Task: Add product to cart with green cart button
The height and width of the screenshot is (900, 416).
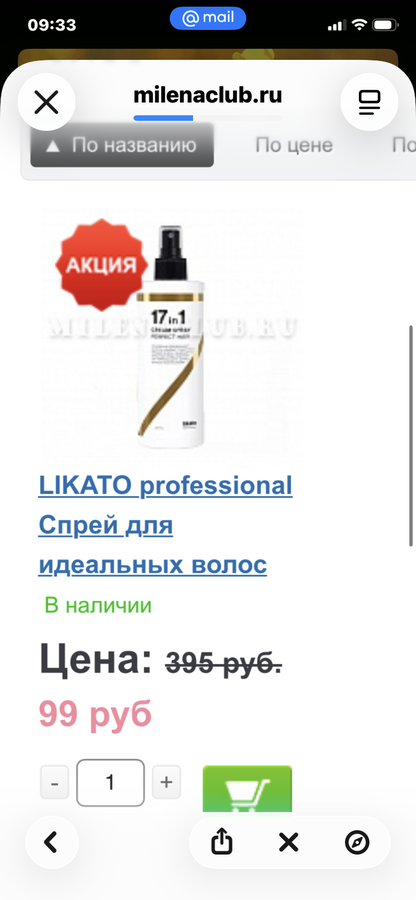Action: coord(247,789)
